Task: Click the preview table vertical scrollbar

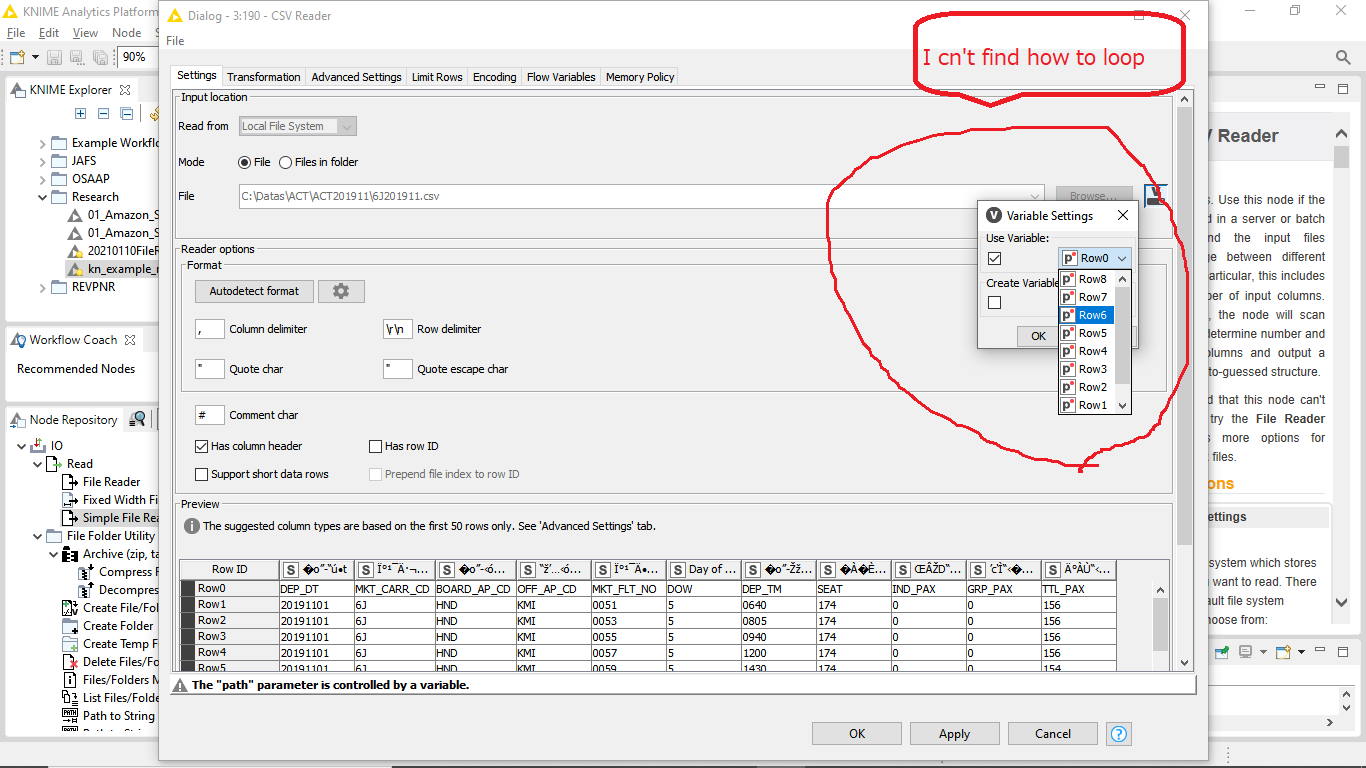Action: tap(1160, 626)
